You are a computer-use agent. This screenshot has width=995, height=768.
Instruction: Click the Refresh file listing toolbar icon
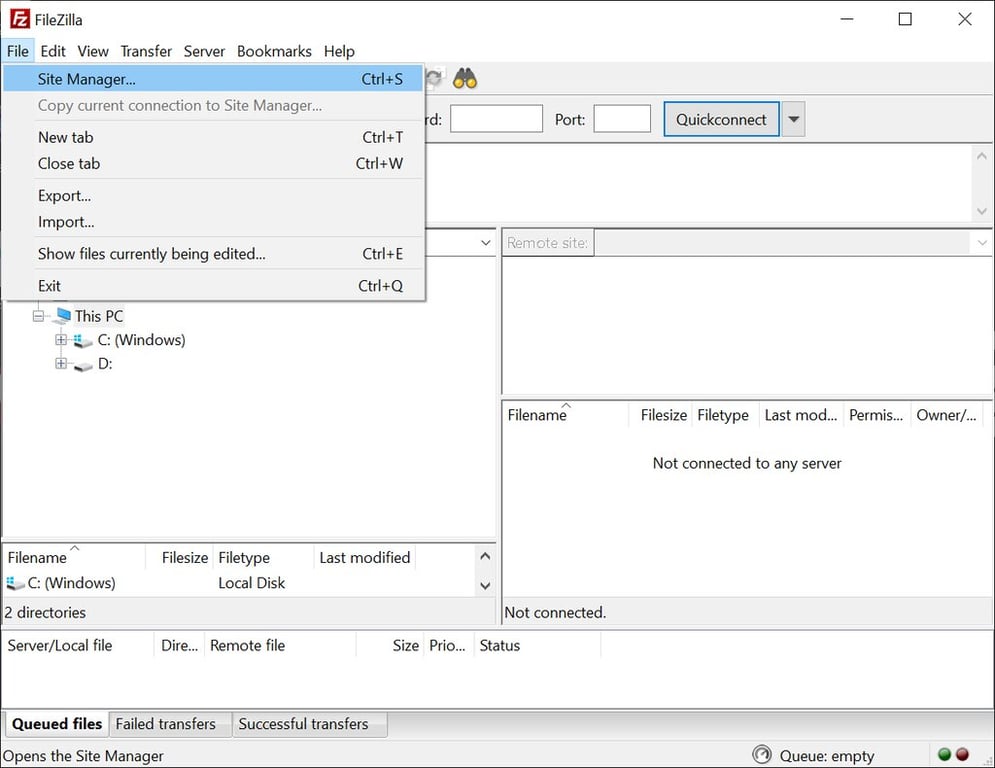coord(433,78)
